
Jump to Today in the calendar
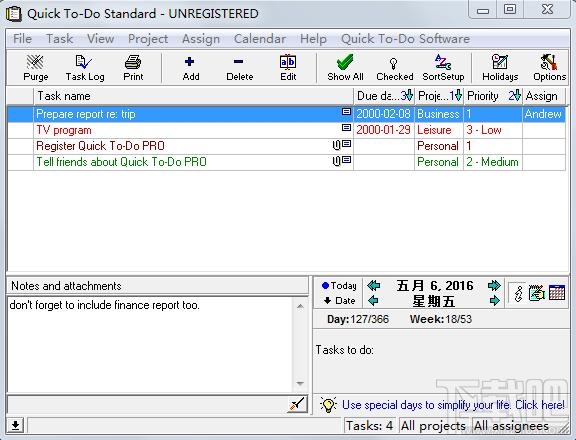click(339, 286)
